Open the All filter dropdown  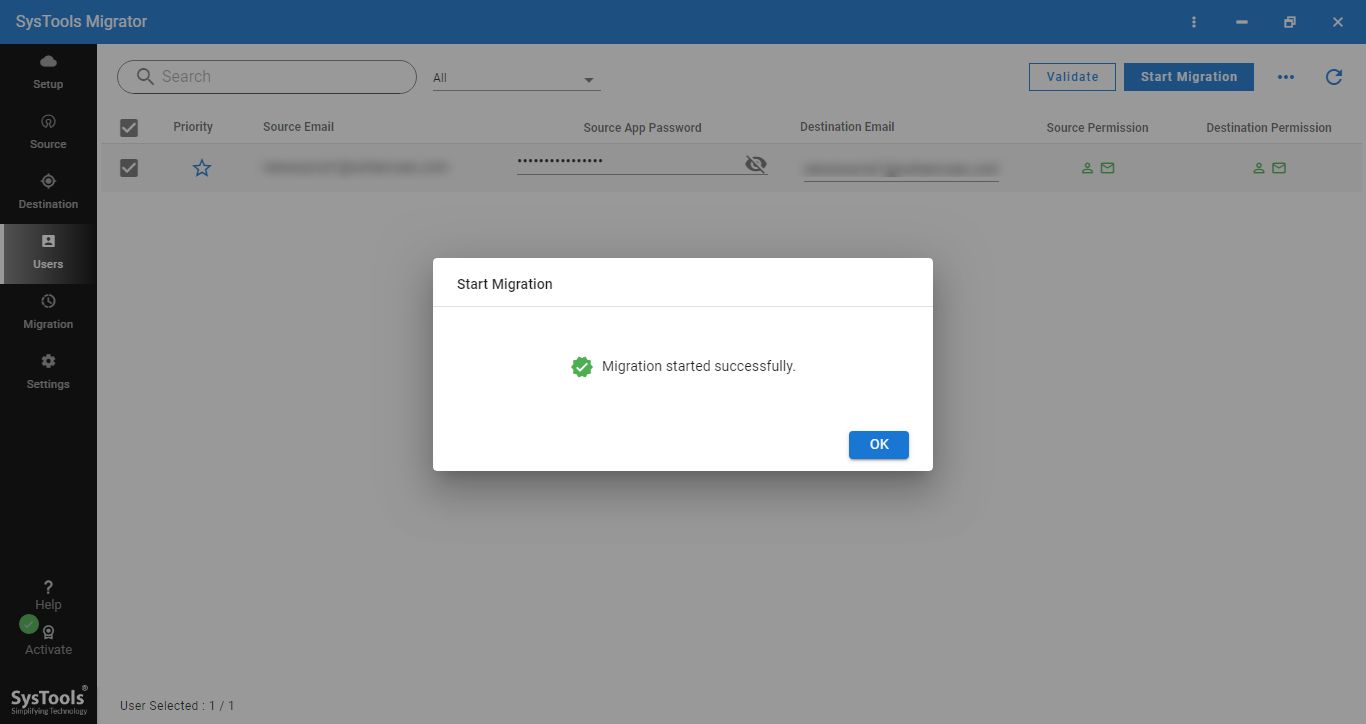click(515, 76)
